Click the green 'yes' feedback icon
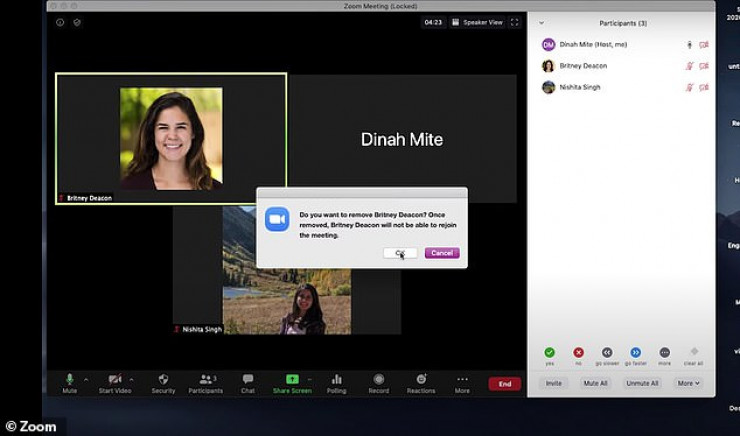This screenshot has height=436, width=740. coord(549,353)
